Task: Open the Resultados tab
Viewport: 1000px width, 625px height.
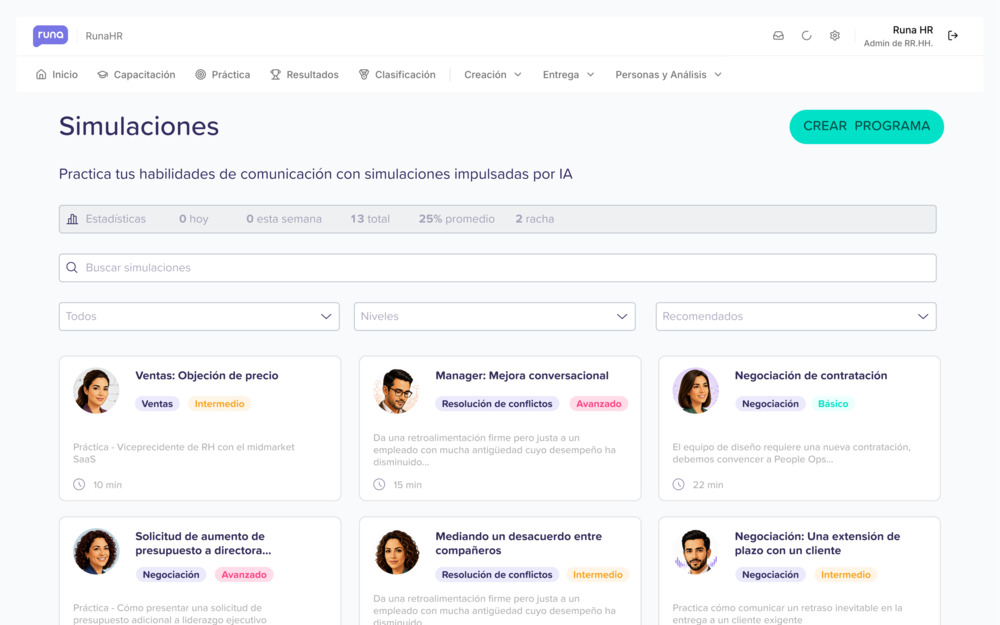Action: coord(304,75)
